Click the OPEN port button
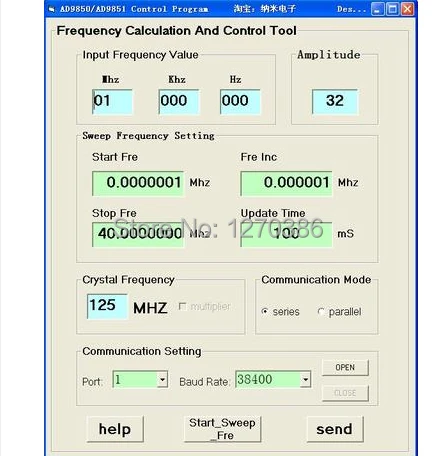Screen dimensions: 435x456 pyautogui.click(x=345, y=367)
